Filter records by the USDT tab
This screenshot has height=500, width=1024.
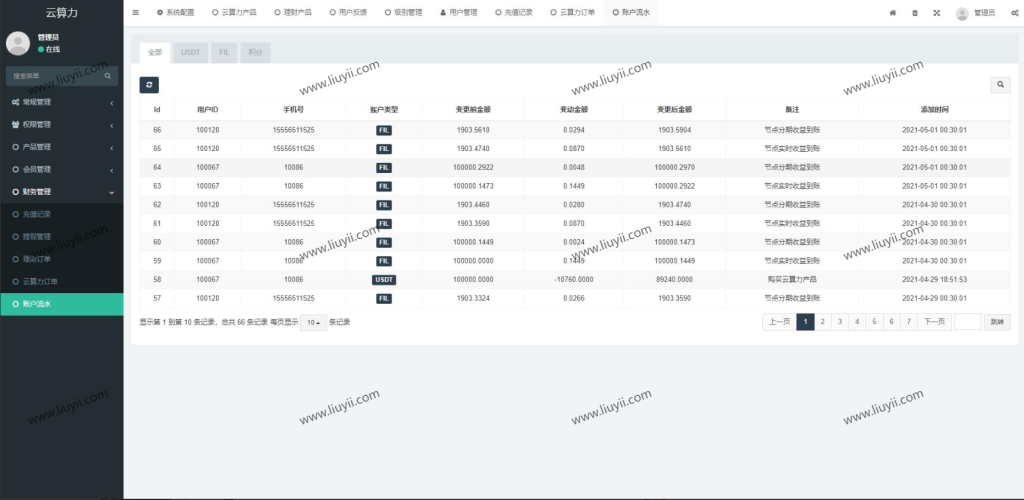point(191,53)
